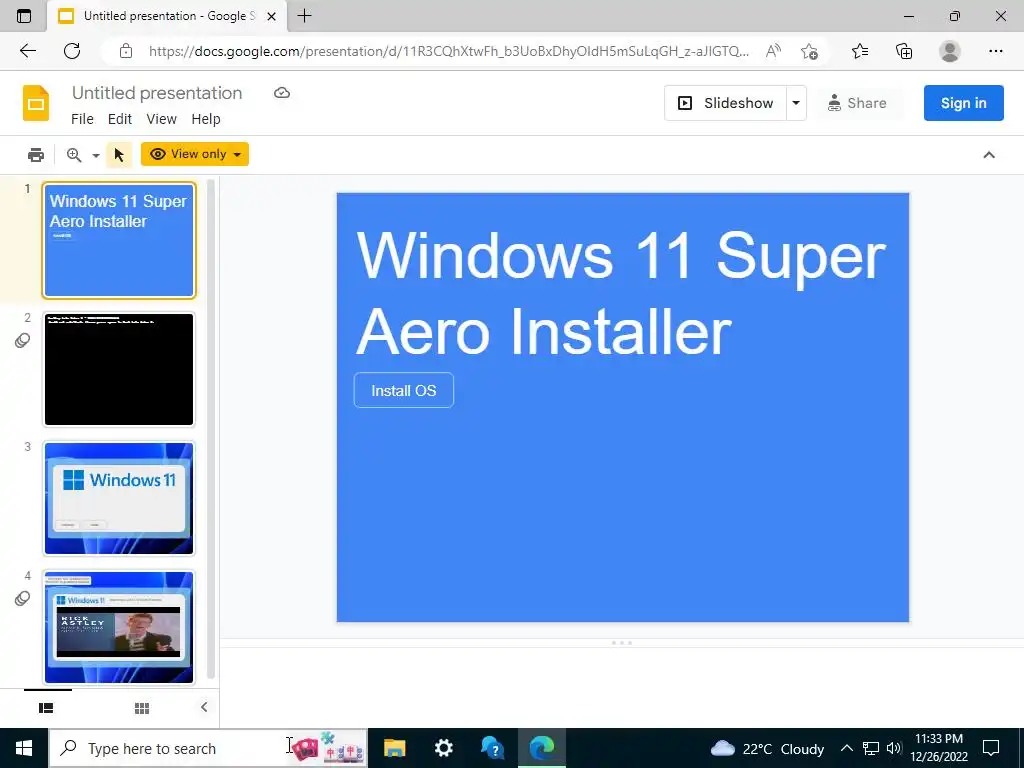Click the Google Slides logo icon
The width and height of the screenshot is (1024, 768).
pyautogui.click(x=36, y=103)
